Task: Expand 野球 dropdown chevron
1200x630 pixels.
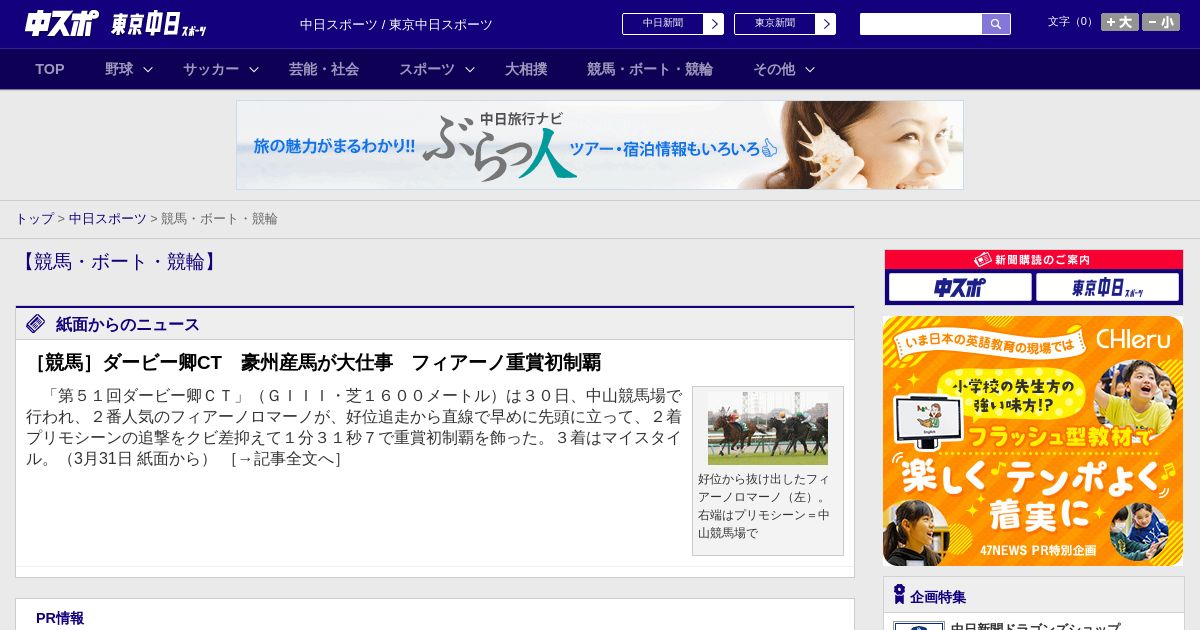Action: pos(148,69)
